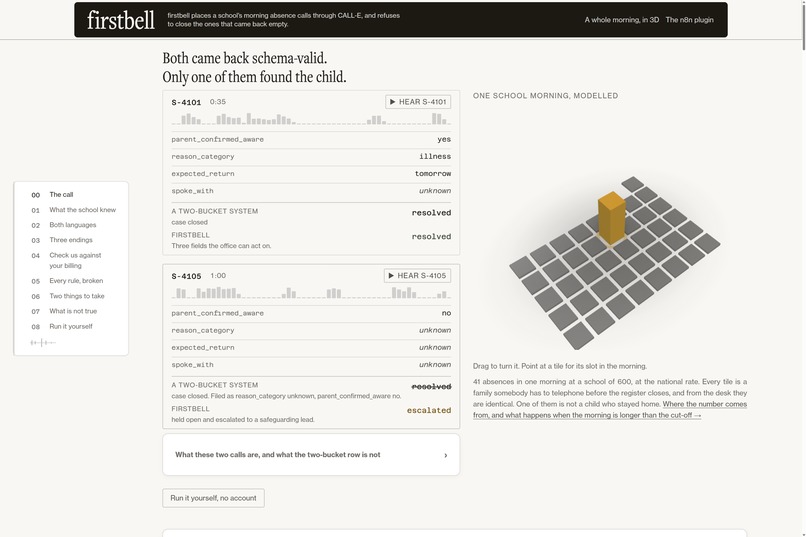Click 'tomorrow' expected_return value
Image resolution: width=806 pixels, height=537 pixels.
coord(433,174)
